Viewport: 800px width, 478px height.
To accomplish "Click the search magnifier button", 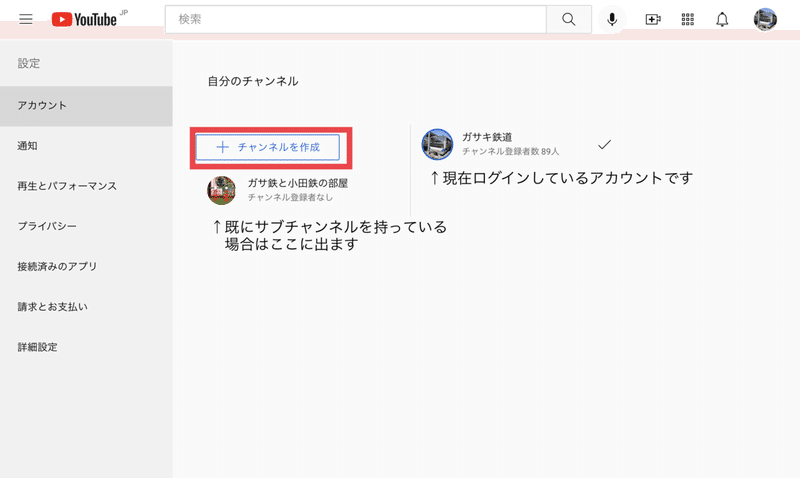I will [569, 19].
